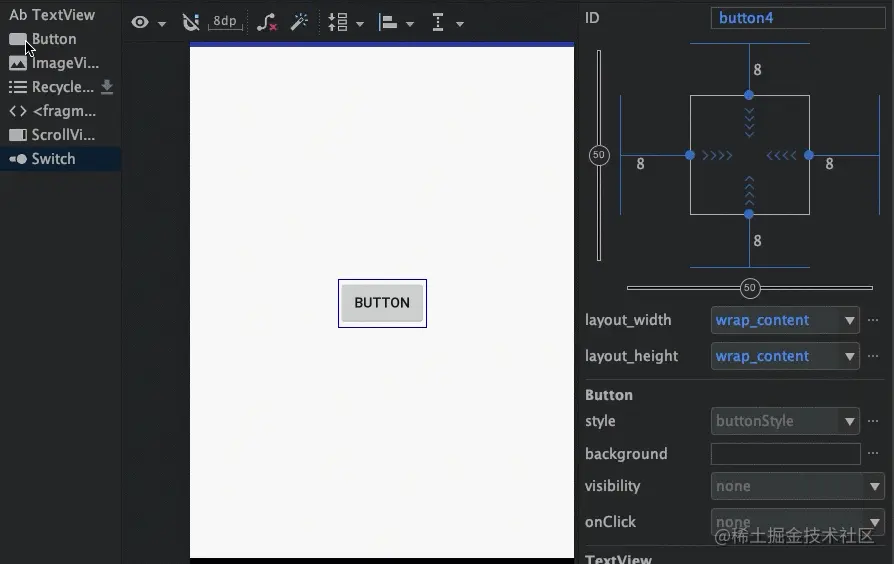Open the layout_width dropdown
894x564 pixels.
coord(785,320)
